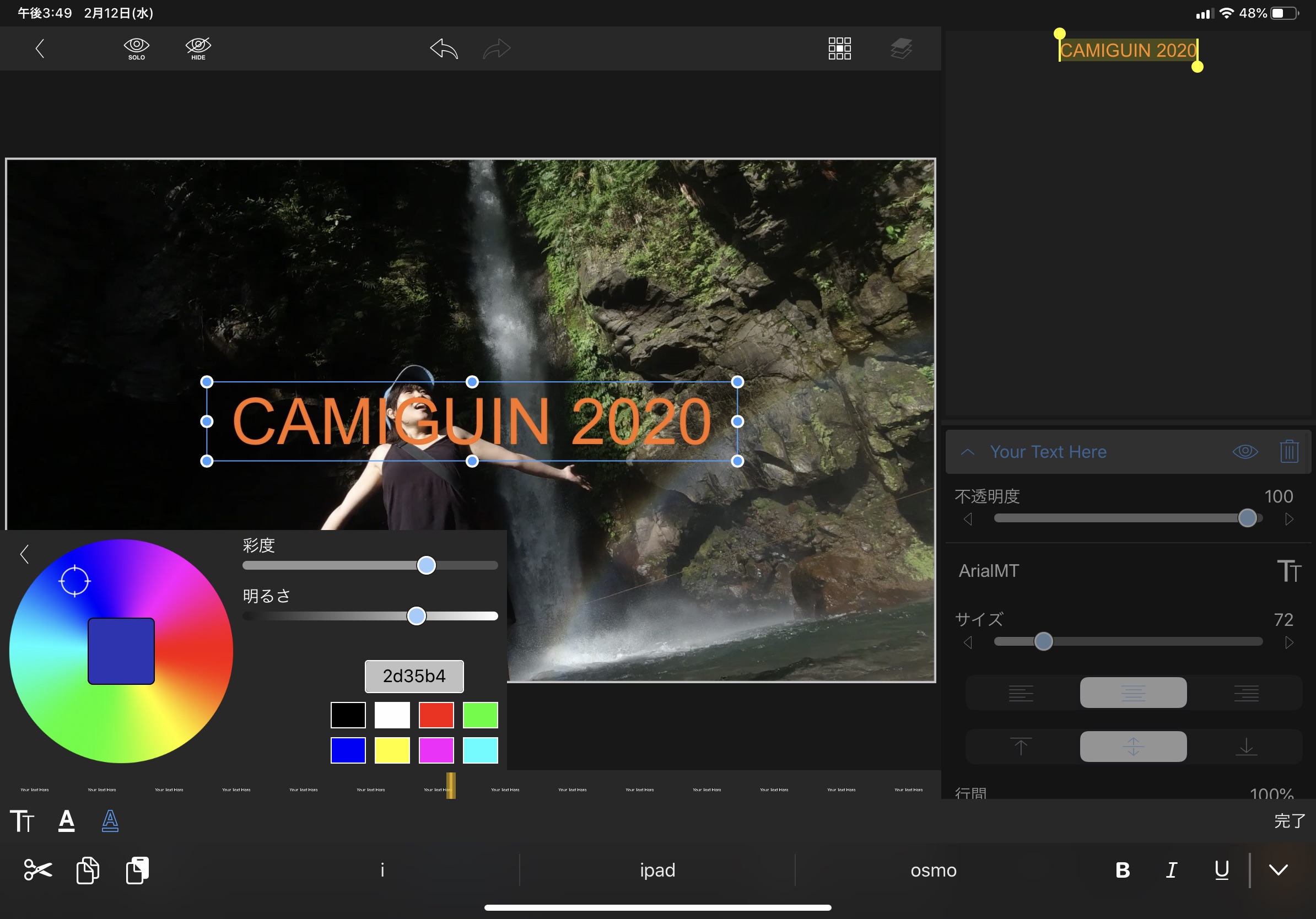Open the layers stack icon
Image resolution: width=1316 pixels, height=919 pixels.
click(x=901, y=48)
